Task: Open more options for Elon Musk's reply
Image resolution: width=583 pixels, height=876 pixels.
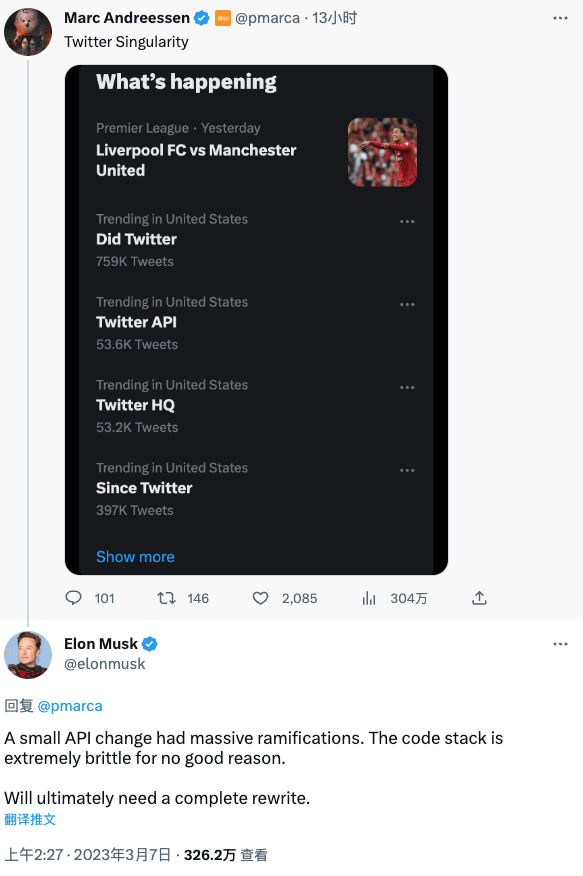Action: [560, 644]
